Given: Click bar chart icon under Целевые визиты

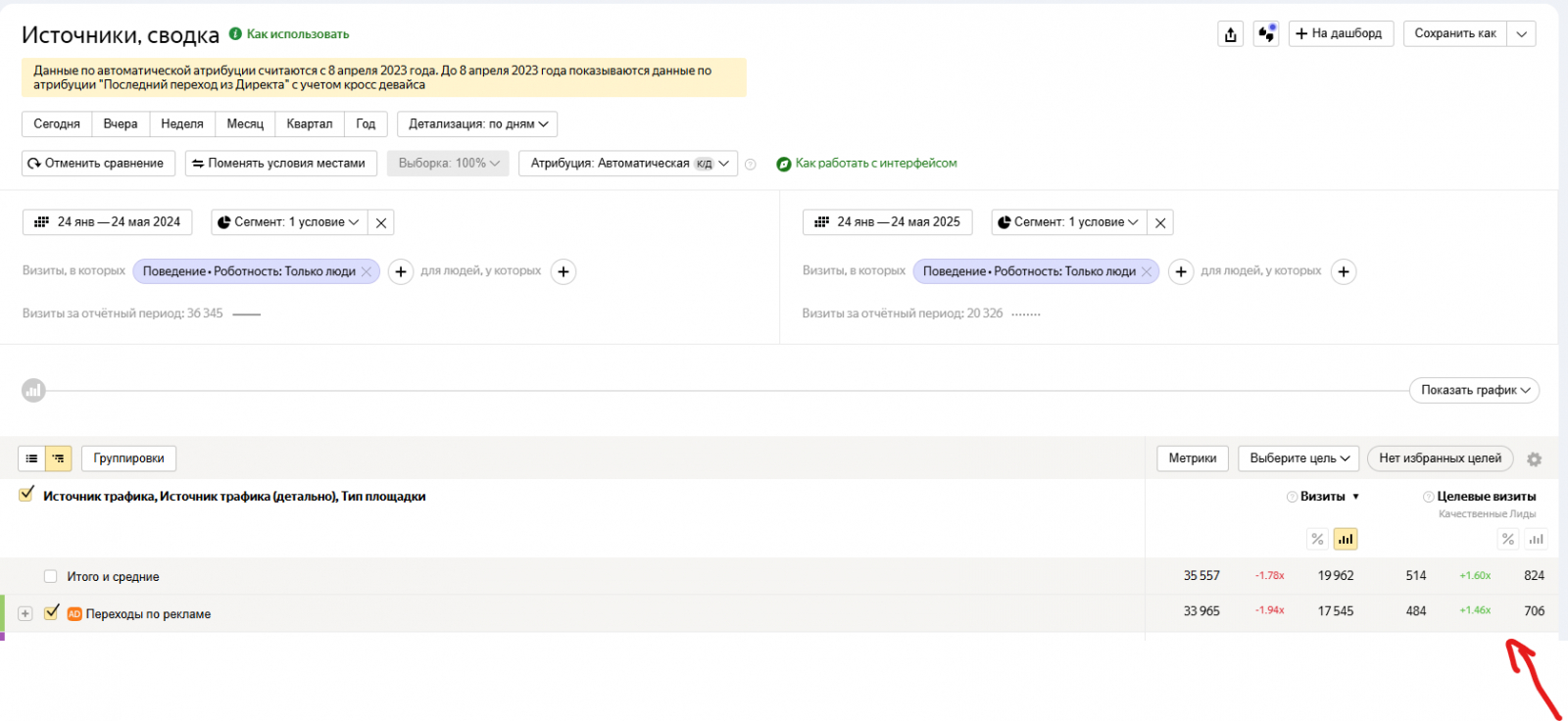Looking at the screenshot, I should click(x=1536, y=539).
